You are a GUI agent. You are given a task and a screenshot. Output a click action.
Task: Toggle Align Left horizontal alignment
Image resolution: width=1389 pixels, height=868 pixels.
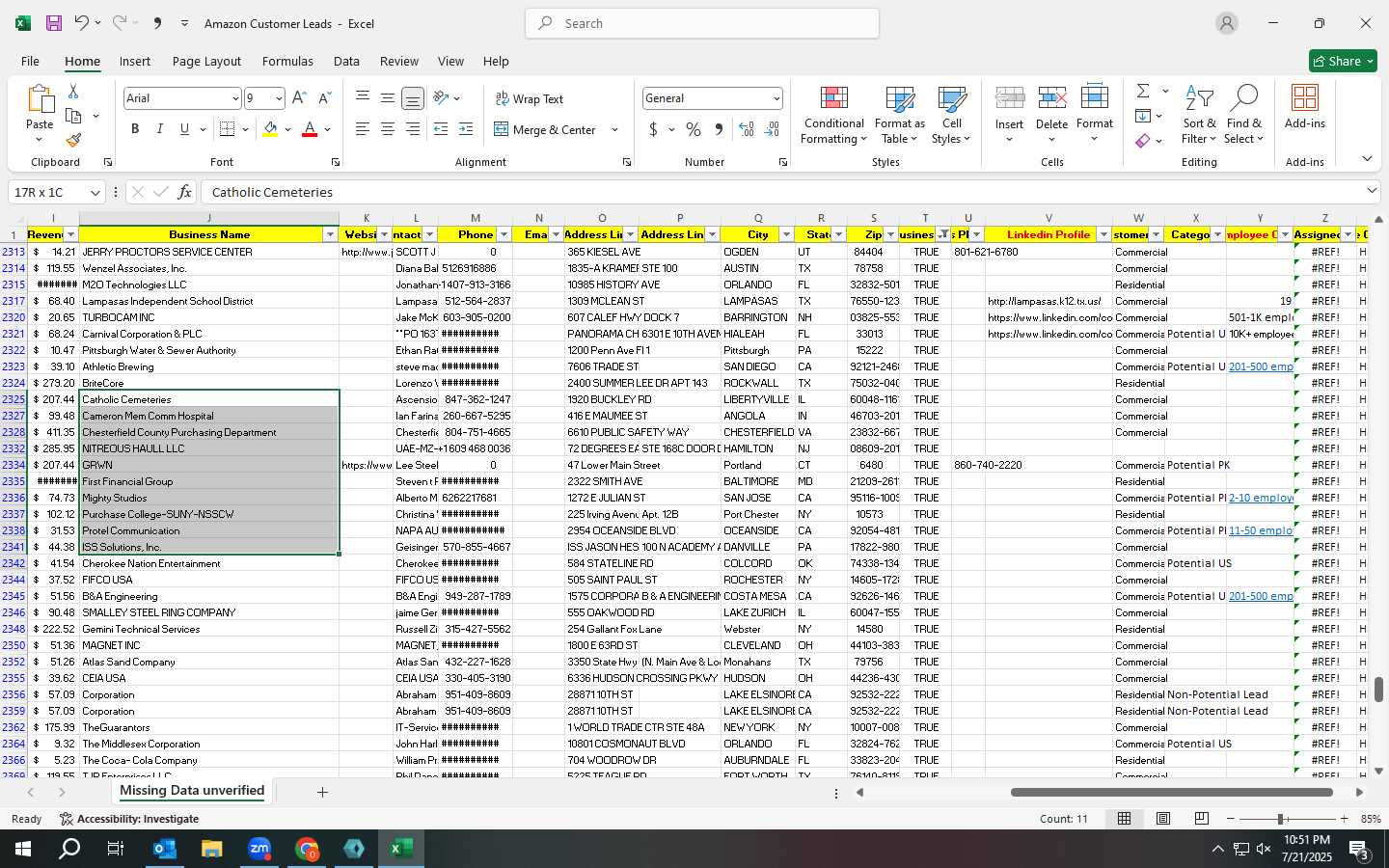click(362, 129)
